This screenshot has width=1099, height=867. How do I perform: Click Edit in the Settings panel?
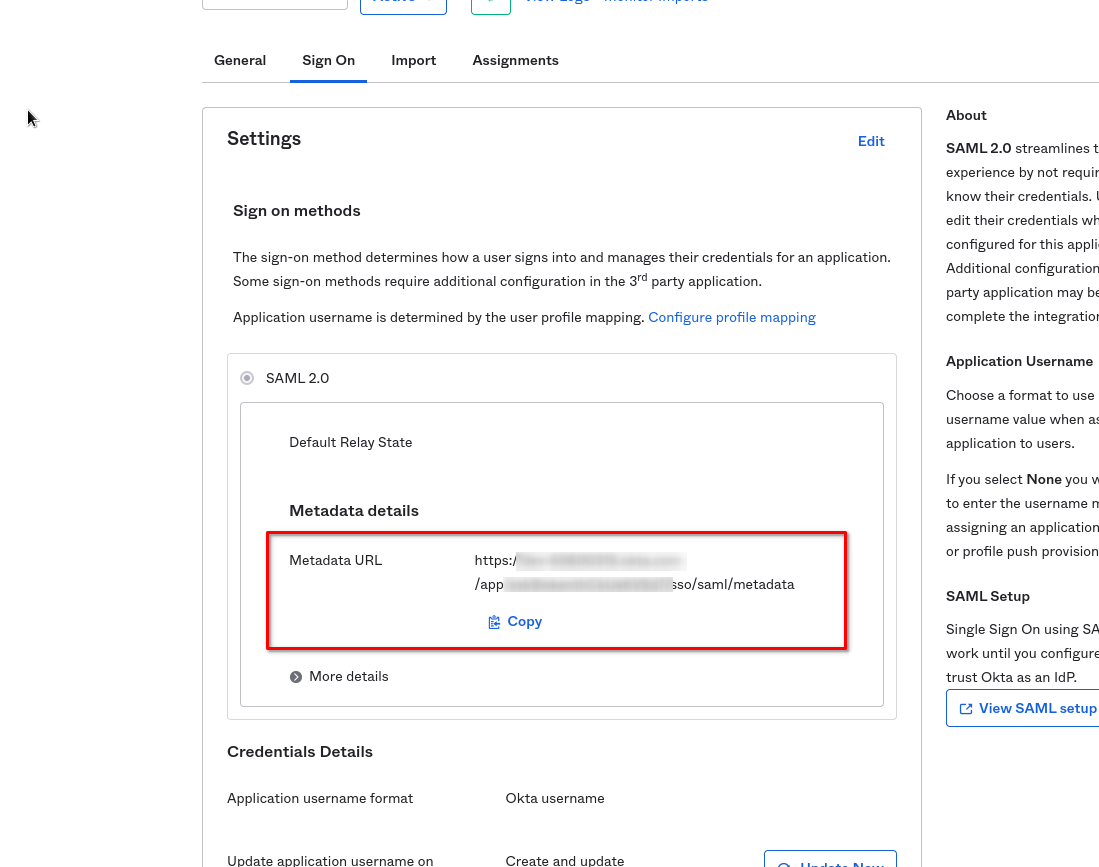tap(871, 142)
